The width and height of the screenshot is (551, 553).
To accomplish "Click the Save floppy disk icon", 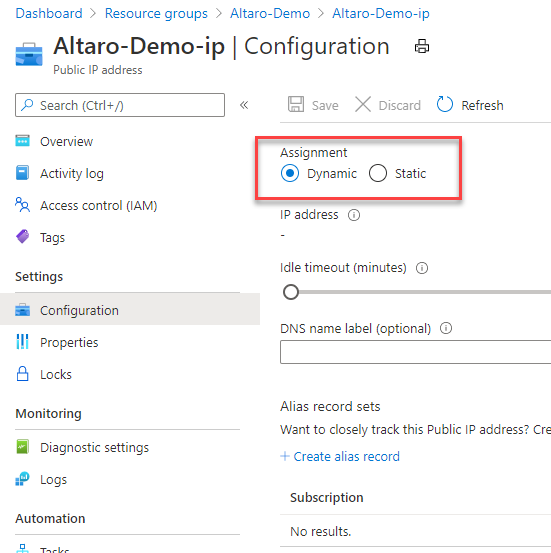I will coord(296,104).
